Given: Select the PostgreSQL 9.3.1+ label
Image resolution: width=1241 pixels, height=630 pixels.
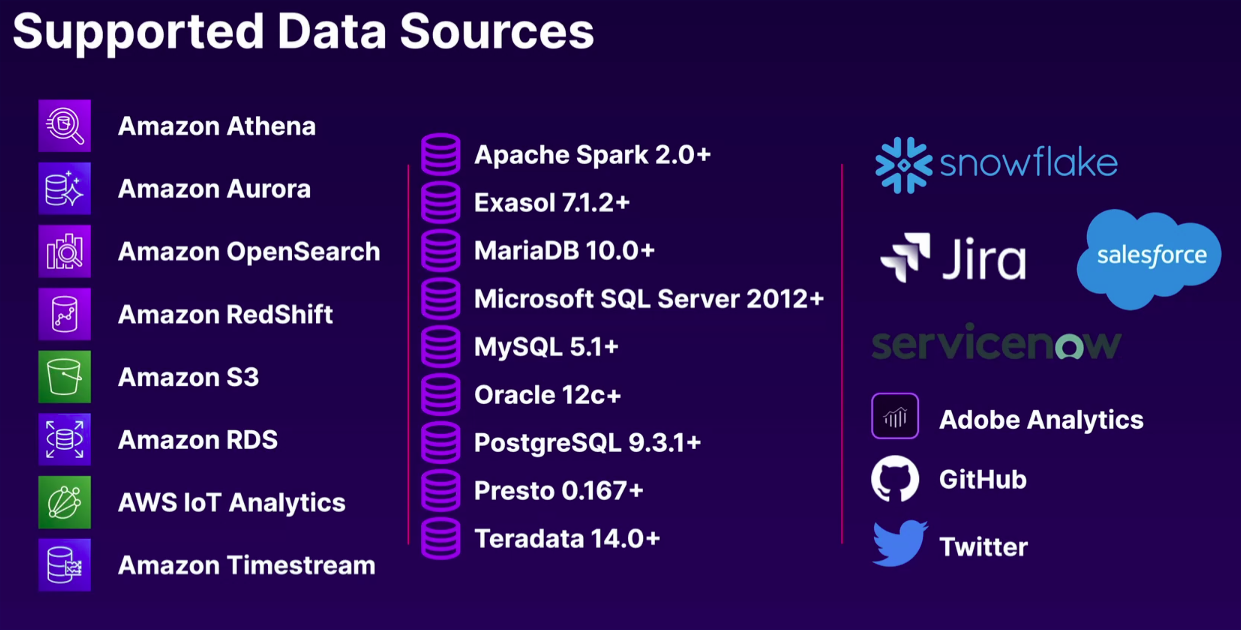Looking at the screenshot, I should (x=587, y=442).
